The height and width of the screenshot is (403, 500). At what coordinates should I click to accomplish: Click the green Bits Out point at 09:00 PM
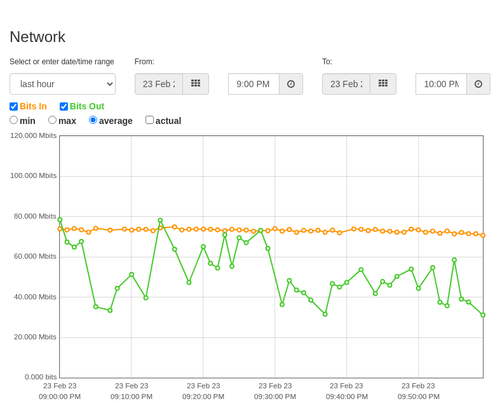(60, 220)
